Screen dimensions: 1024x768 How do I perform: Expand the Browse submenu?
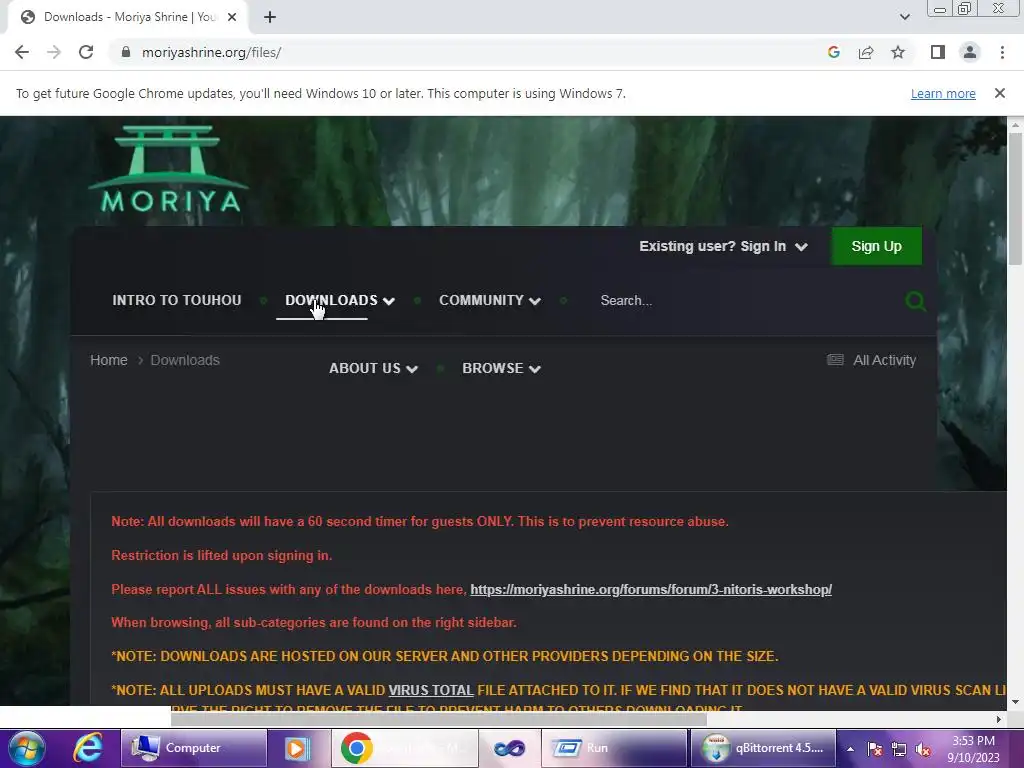tap(501, 368)
